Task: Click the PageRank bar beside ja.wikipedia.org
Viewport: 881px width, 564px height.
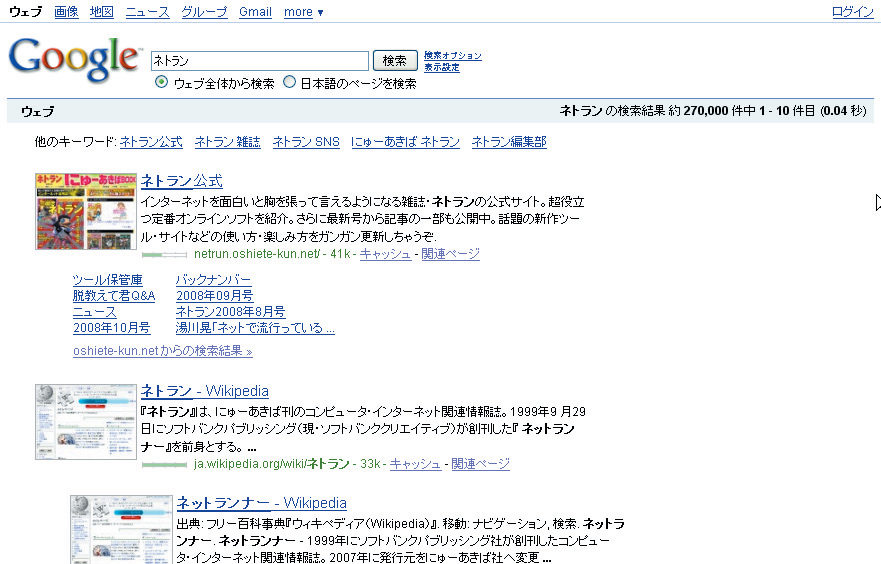Action: [x=164, y=465]
